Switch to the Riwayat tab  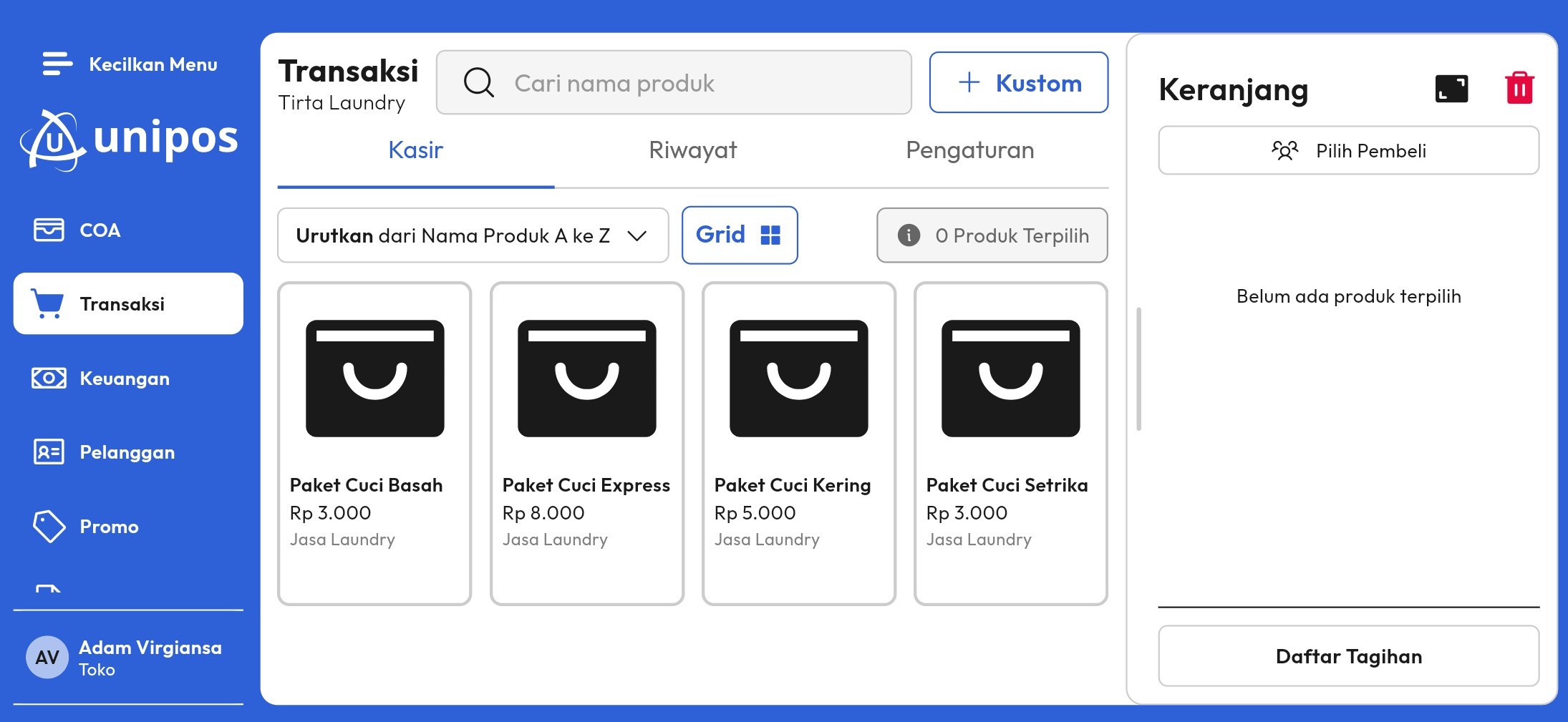[693, 150]
